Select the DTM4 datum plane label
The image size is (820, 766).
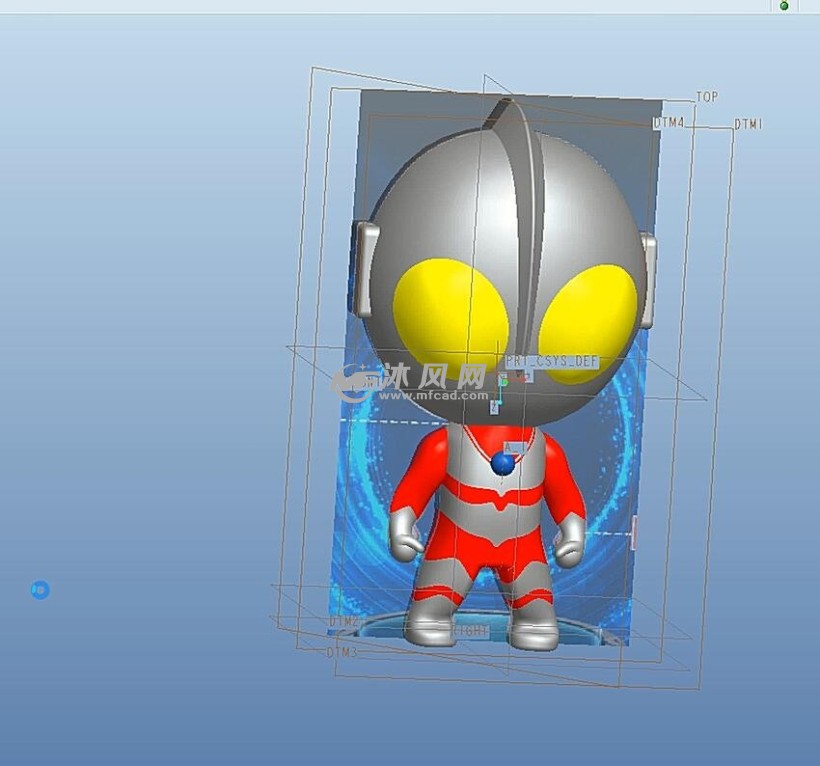point(669,123)
